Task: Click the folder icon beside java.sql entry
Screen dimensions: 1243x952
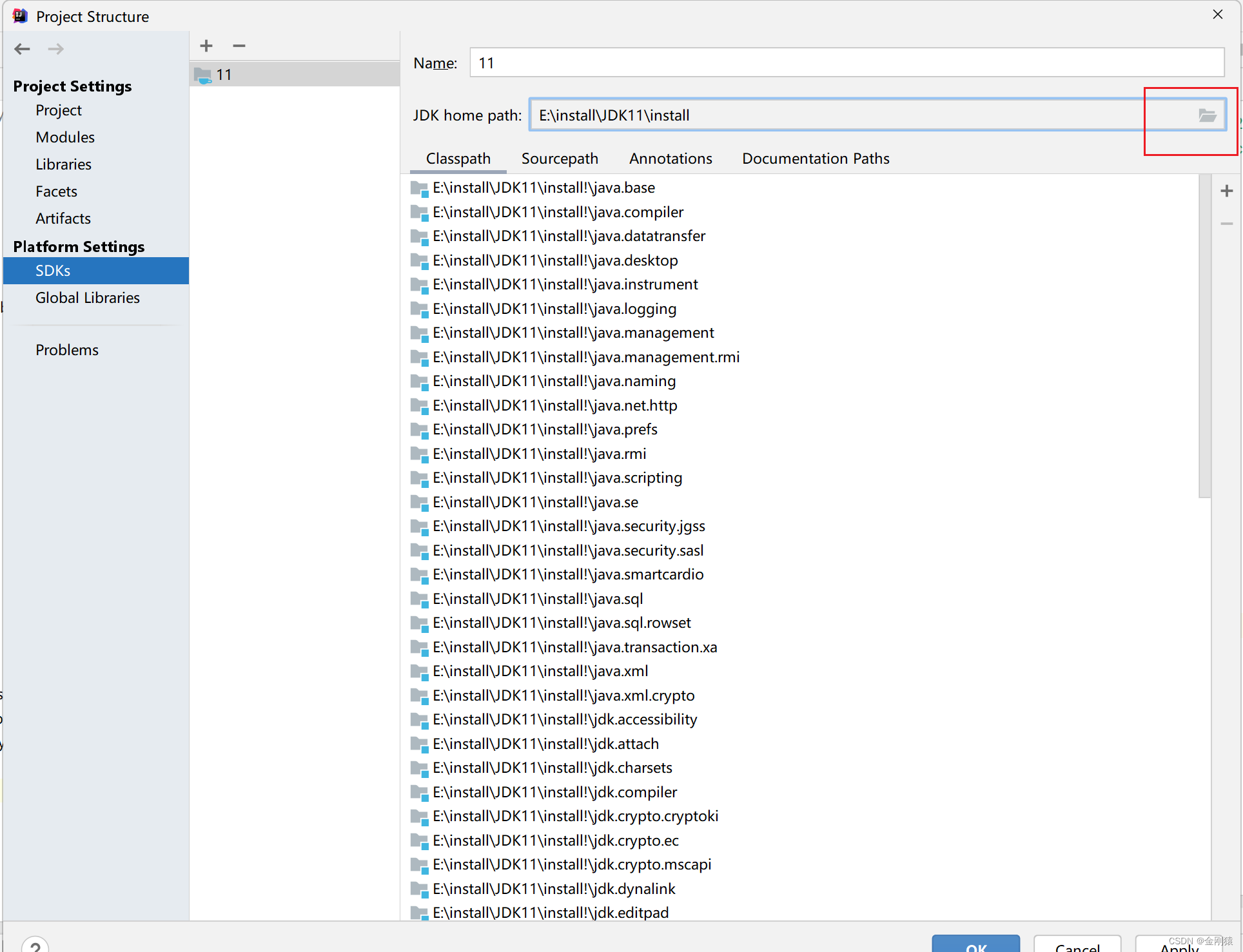Action: pos(420,599)
